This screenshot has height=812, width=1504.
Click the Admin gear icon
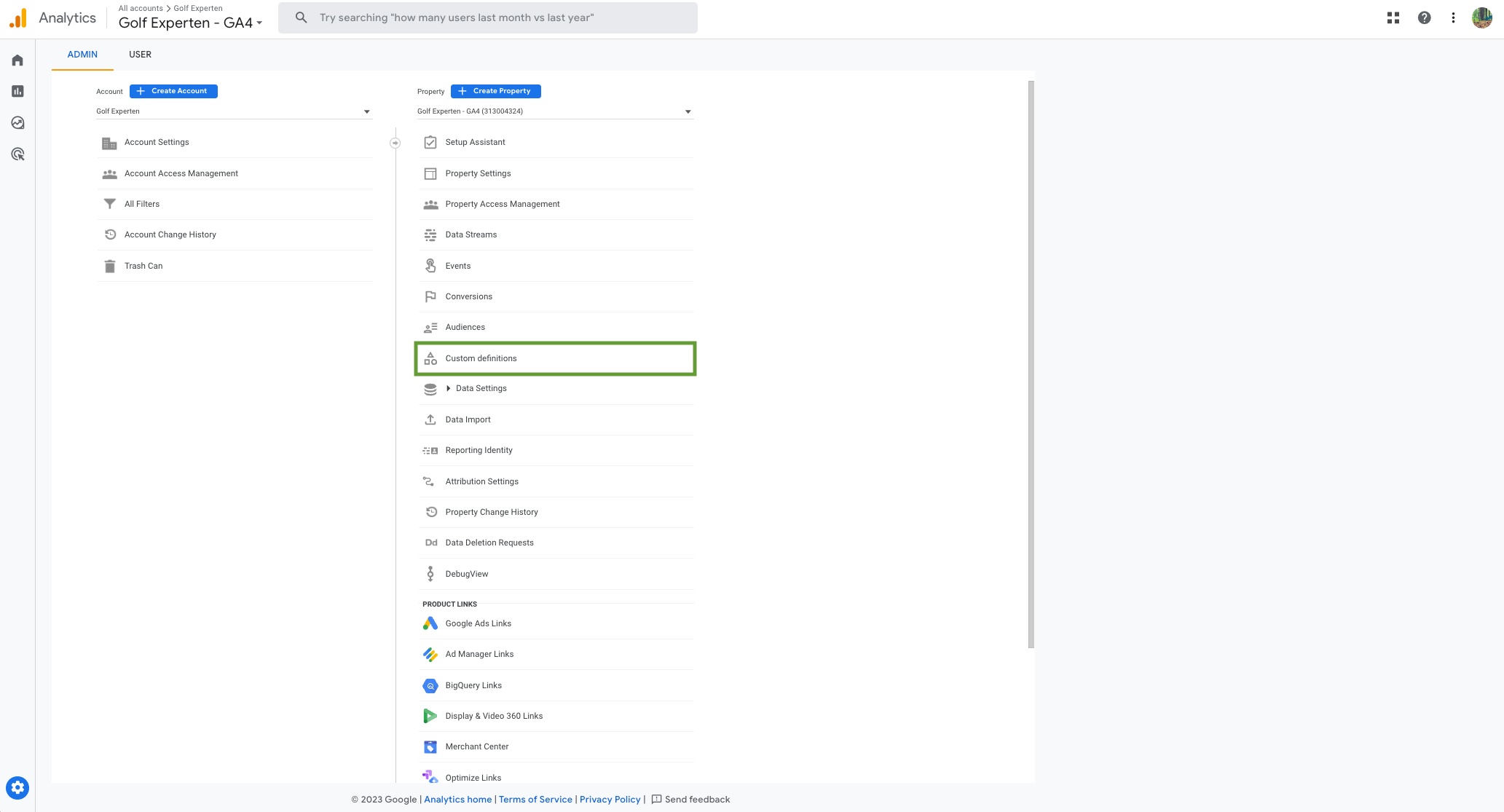17,787
